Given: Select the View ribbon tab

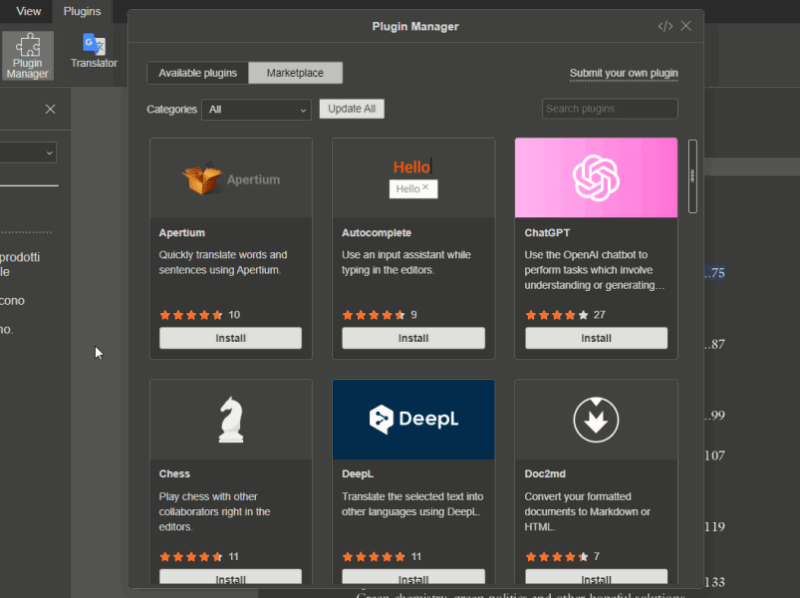Looking at the screenshot, I should [x=26, y=11].
